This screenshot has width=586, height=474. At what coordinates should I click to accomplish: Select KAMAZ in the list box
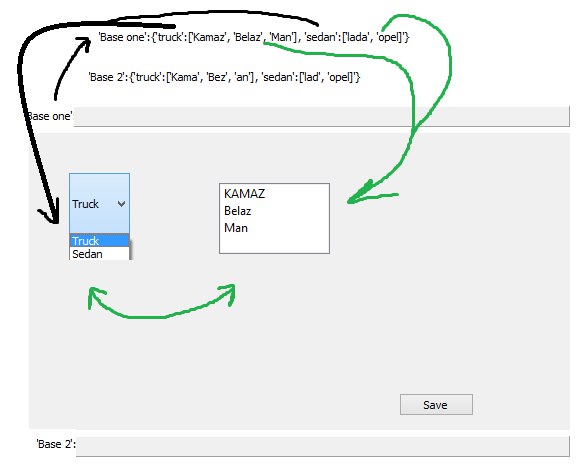245,194
